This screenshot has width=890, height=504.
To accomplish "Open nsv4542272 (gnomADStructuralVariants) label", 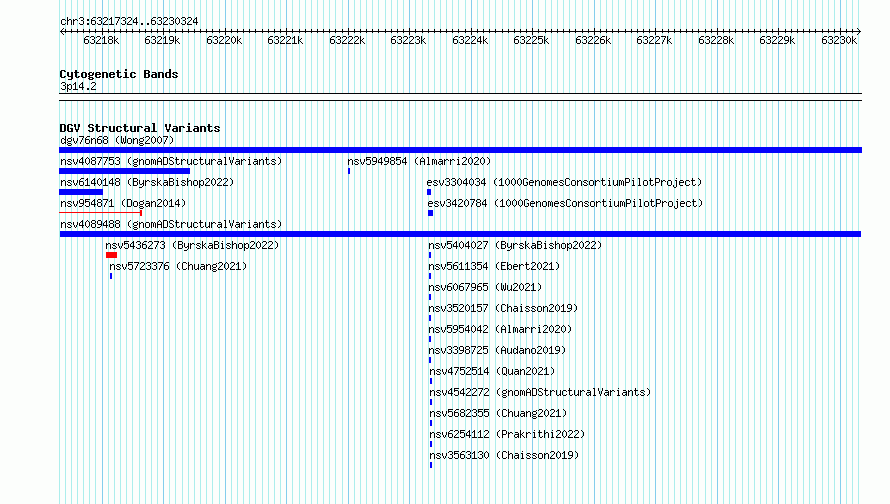I will coord(540,392).
